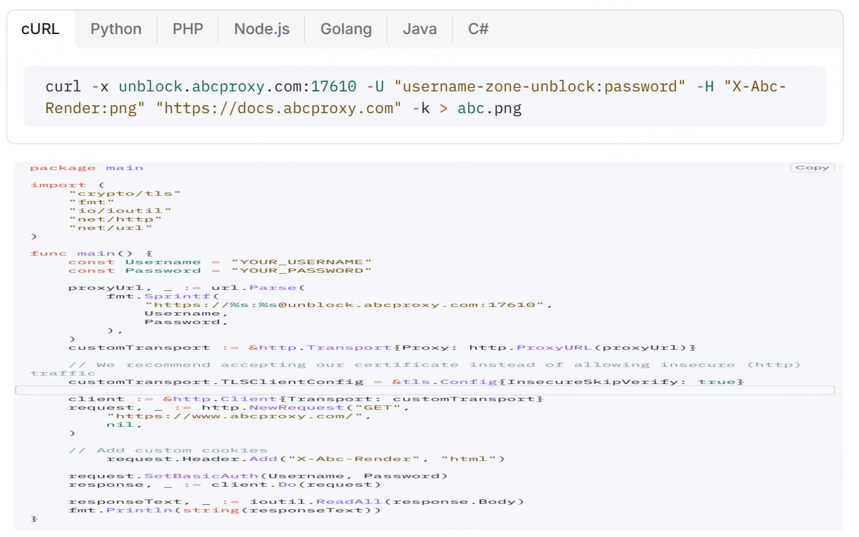Switch to the Python tab
The height and width of the screenshot is (537, 859).
tap(116, 29)
